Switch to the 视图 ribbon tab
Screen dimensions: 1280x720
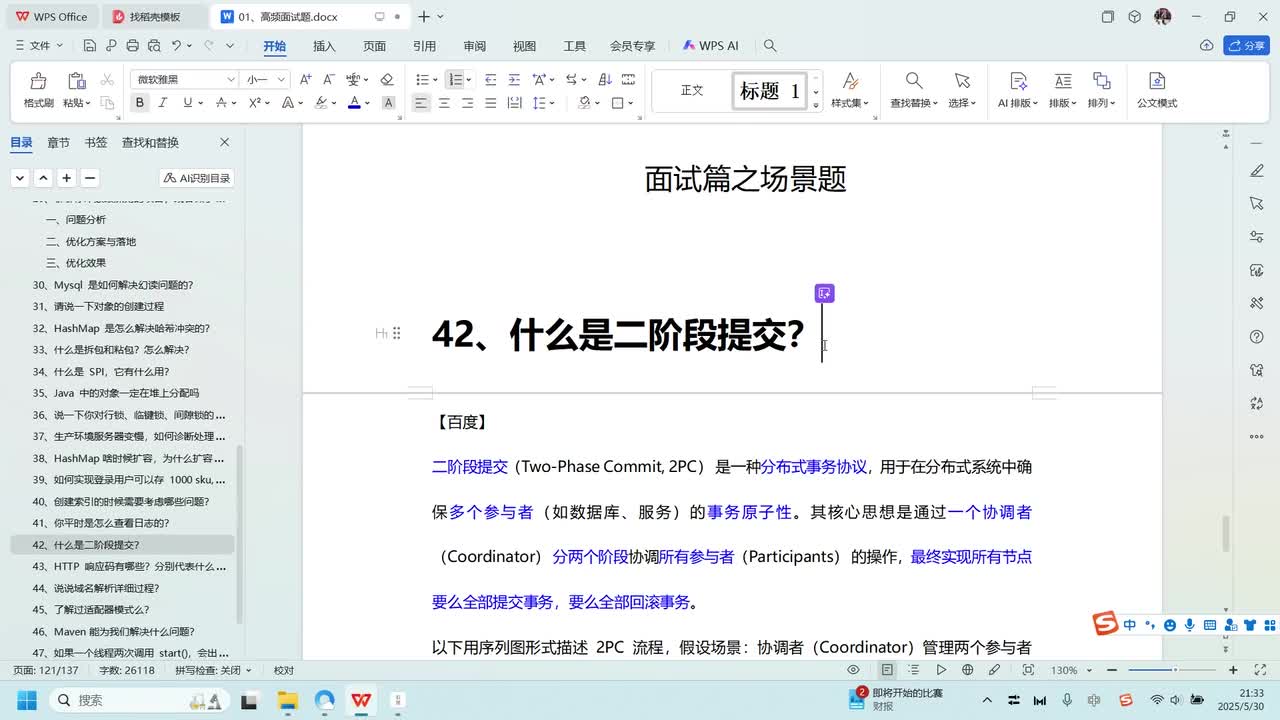pyautogui.click(x=524, y=46)
